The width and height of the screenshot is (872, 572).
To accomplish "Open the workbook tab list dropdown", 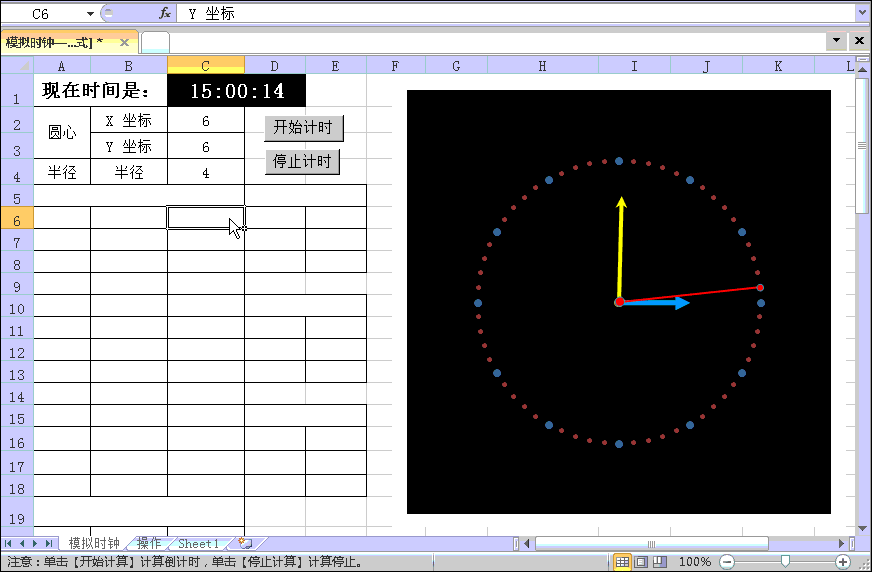I will pyautogui.click(x=836, y=41).
